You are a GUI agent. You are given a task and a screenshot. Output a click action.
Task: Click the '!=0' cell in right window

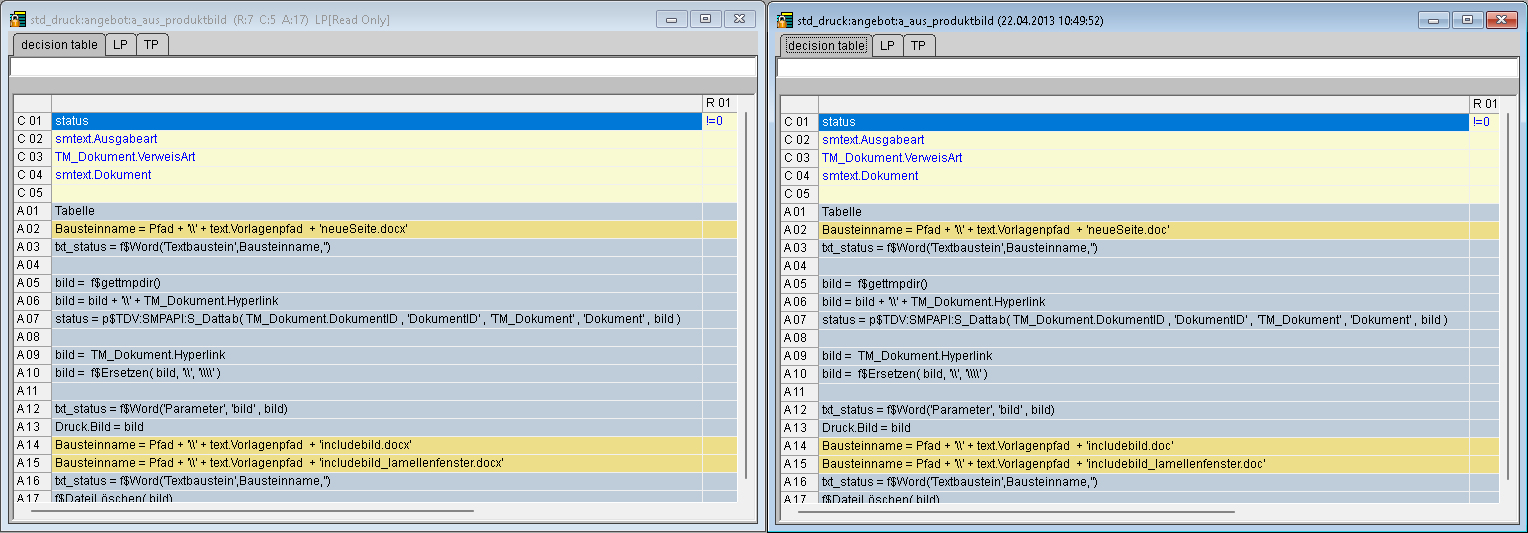pyautogui.click(x=1486, y=122)
